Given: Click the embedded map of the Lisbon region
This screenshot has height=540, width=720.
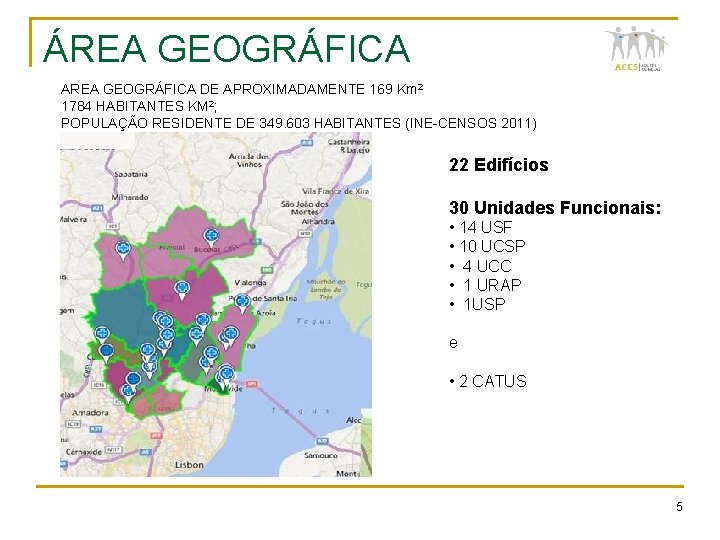Looking at the screenshot, I should (216, 304).
